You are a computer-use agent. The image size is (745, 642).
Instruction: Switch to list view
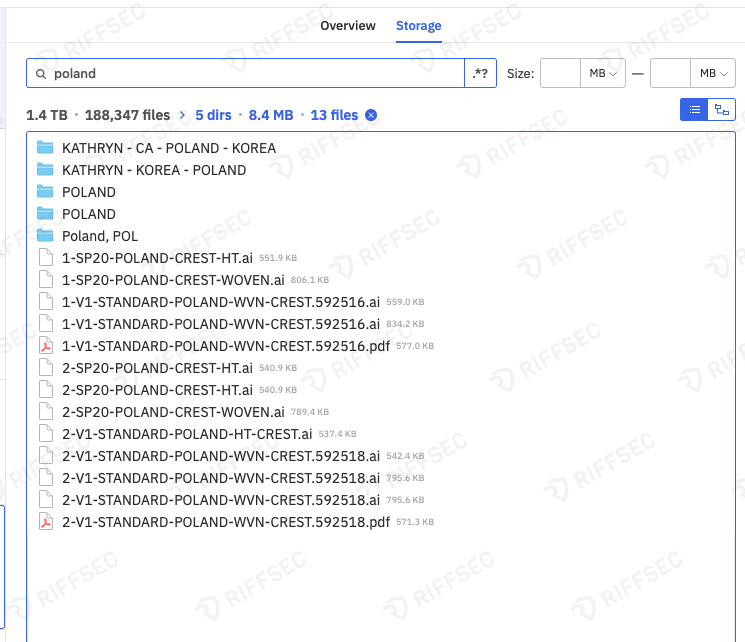(694, 110)
